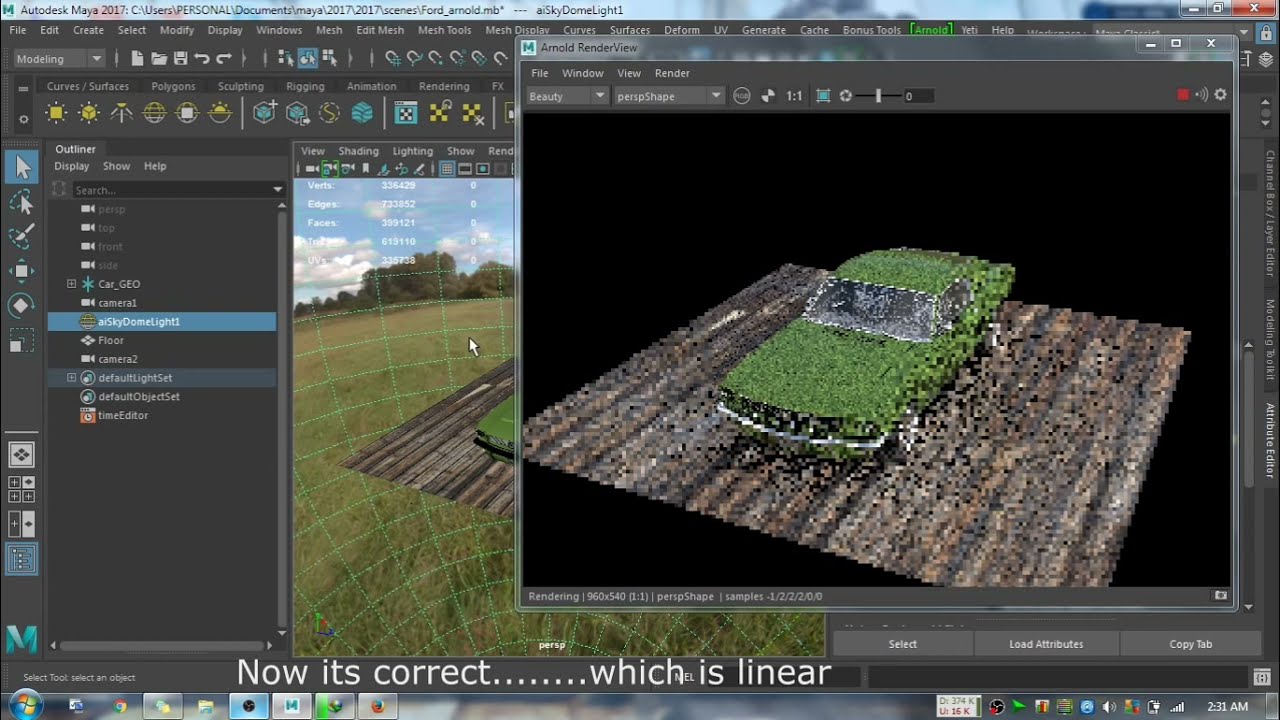Open Outliner search filter dropdown arrow
Screen dimensions: 1280x720
click(278, 190)
